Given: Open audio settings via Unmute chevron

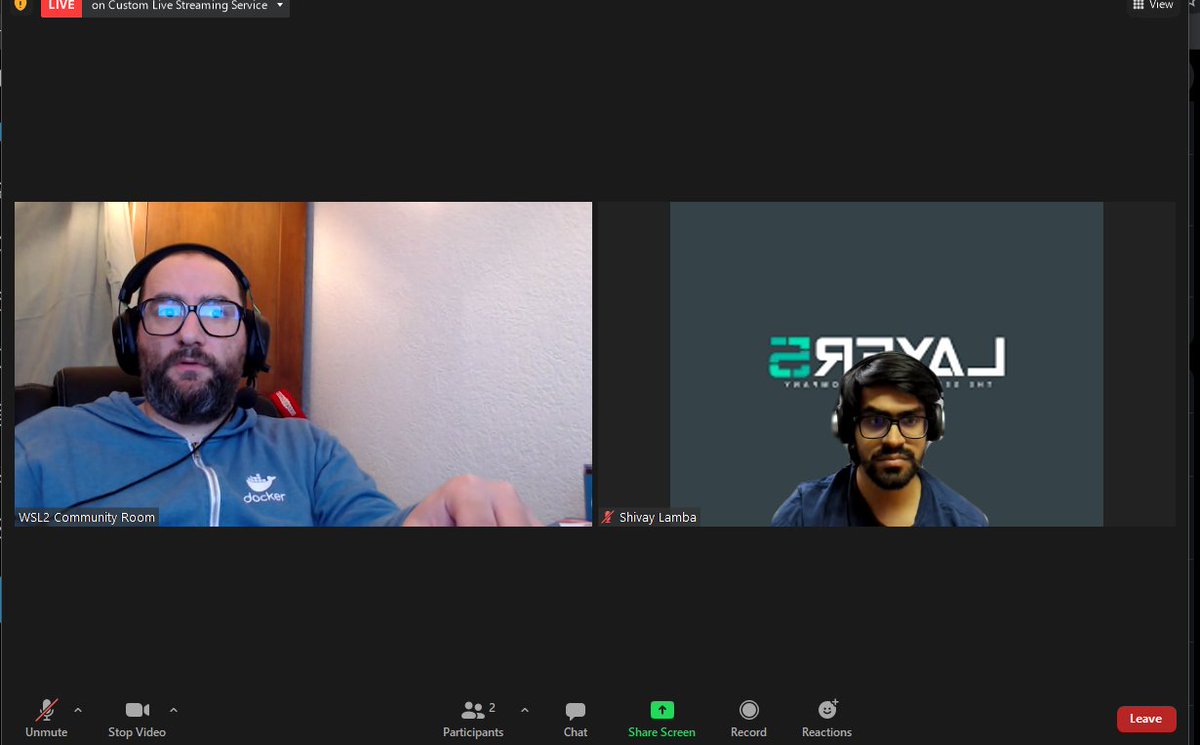Looking at the screenshot, I should point(77,710).
